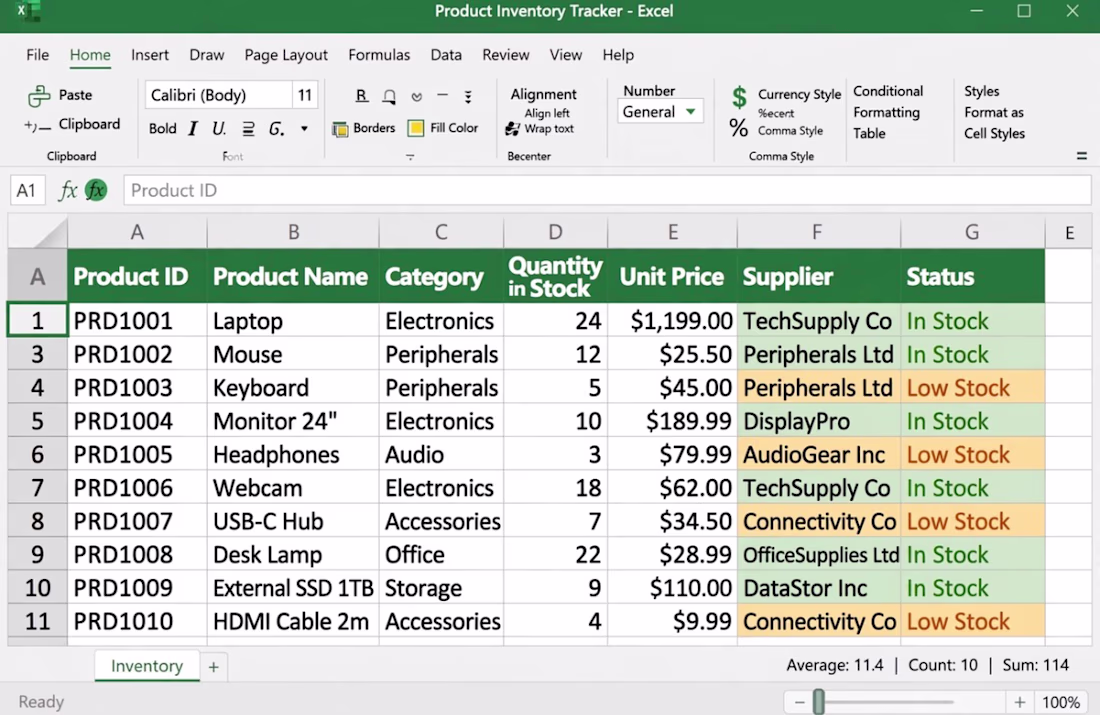
Task: Click the Format as button
Action: click(x=993, y=112)
